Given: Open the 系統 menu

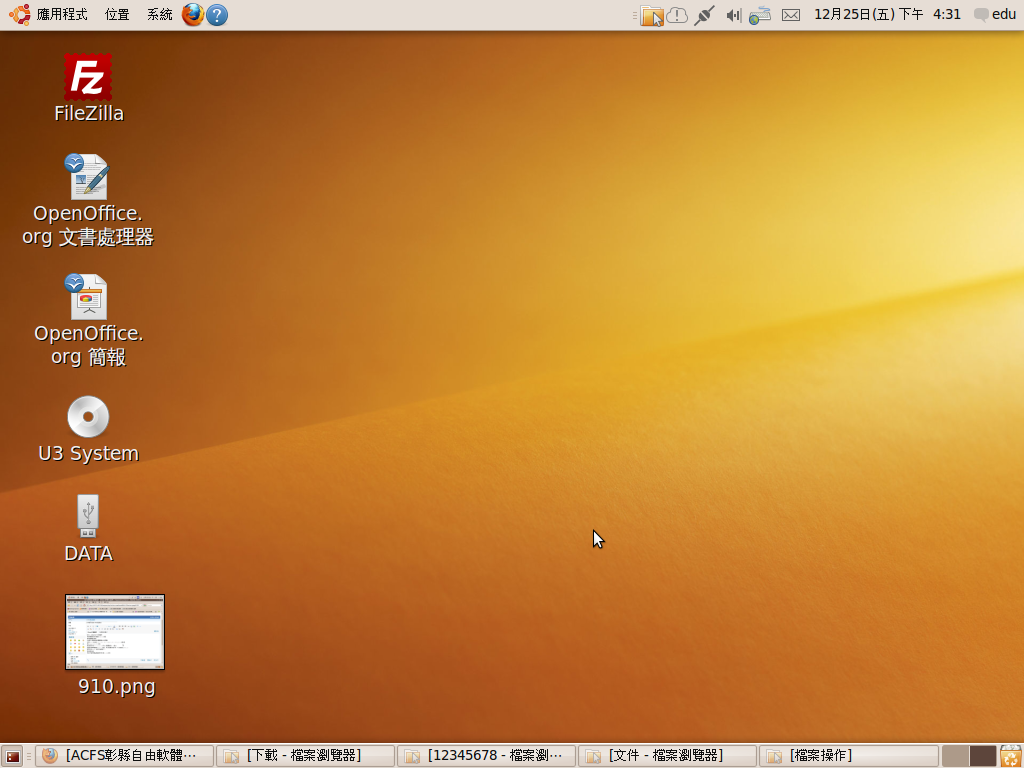Looking at the screenshot, I should 159,15.
